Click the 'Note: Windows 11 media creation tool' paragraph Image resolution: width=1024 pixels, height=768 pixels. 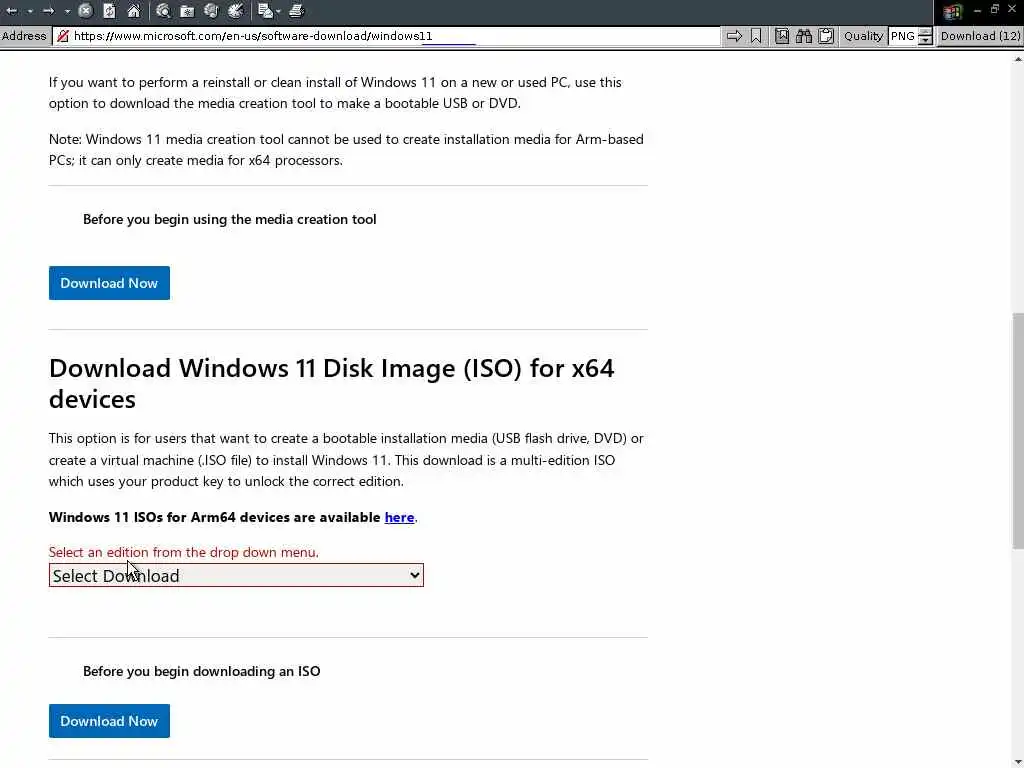[x=346, y=150]
